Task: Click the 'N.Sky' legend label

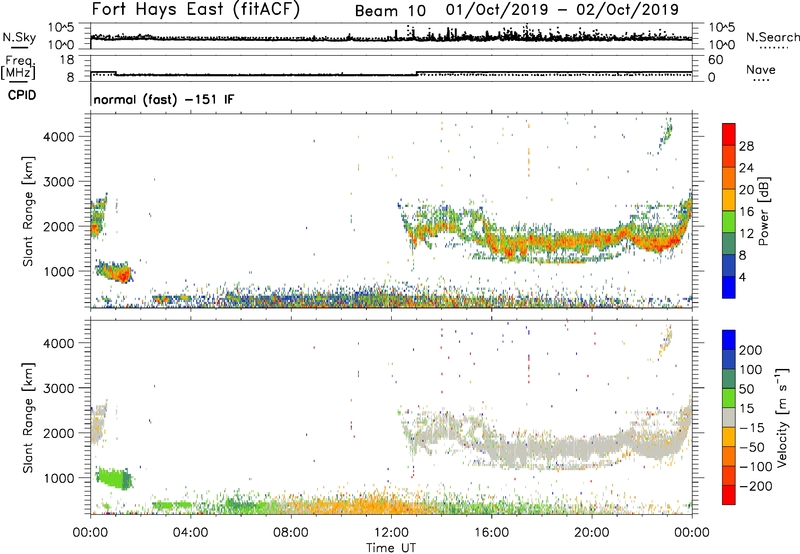Action: coord(19,37)
